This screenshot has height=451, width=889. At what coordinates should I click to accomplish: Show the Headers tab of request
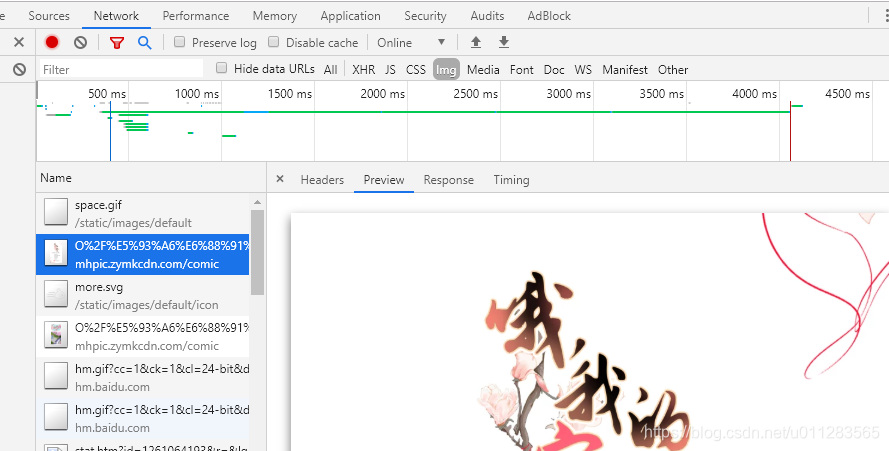[x=322, y=180]
